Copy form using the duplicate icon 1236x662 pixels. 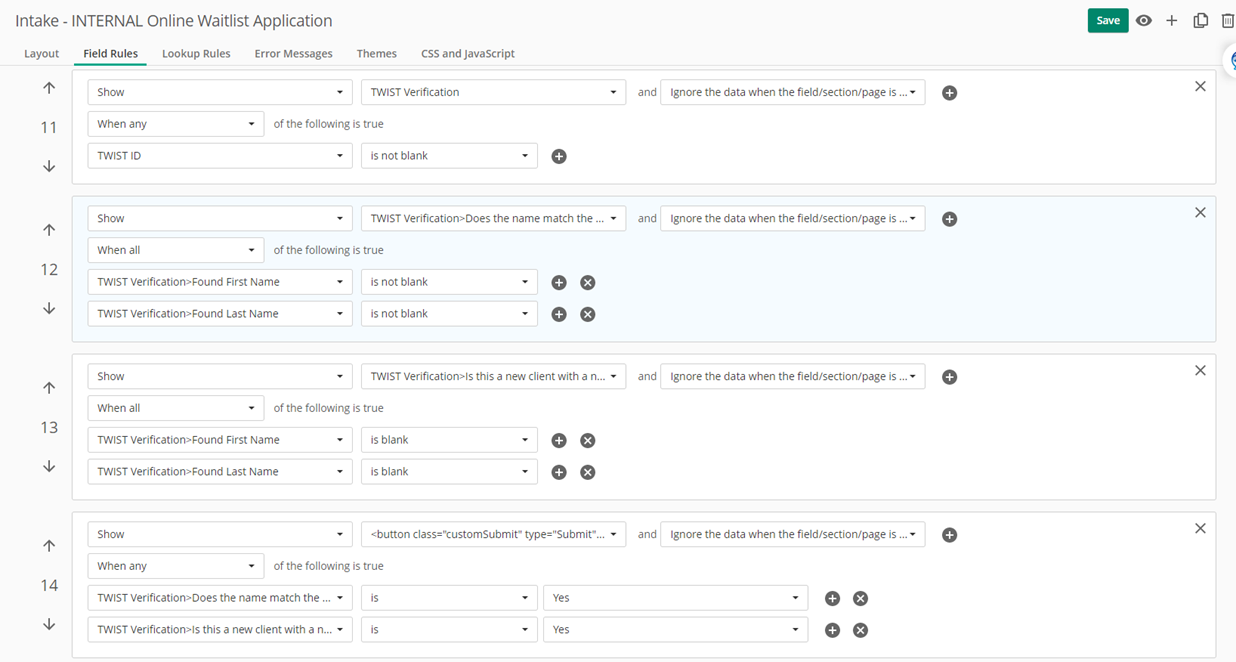(x=1200, y=20)
